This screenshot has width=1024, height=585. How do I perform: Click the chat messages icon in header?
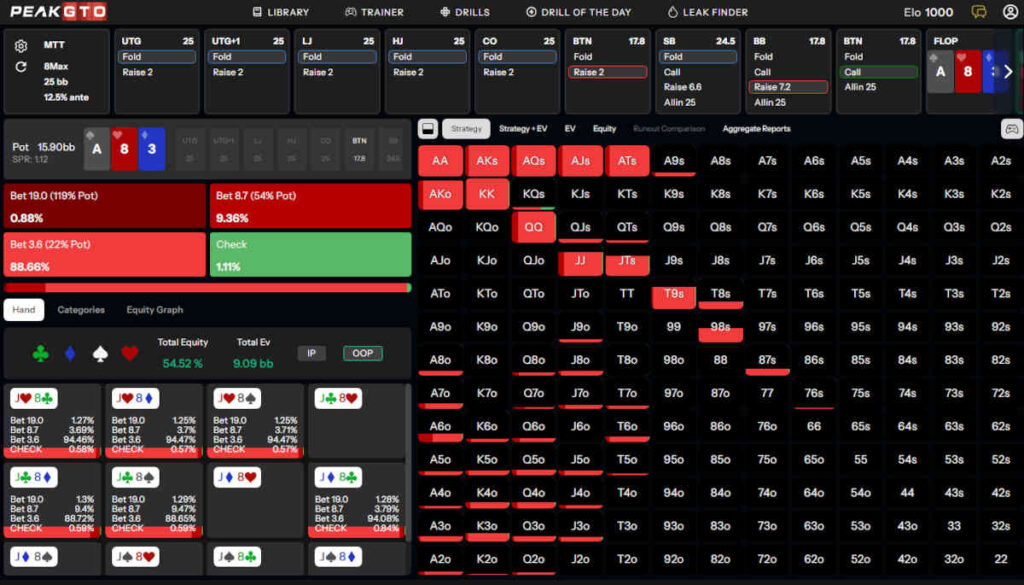pos(979,12)
